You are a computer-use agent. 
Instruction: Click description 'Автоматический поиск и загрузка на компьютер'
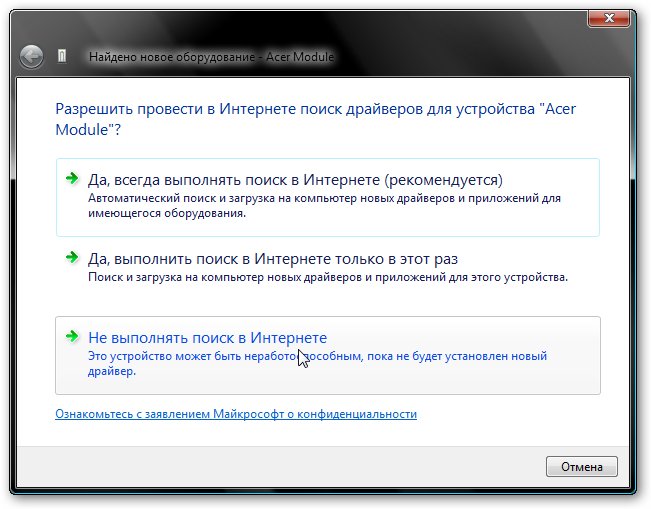324,206
